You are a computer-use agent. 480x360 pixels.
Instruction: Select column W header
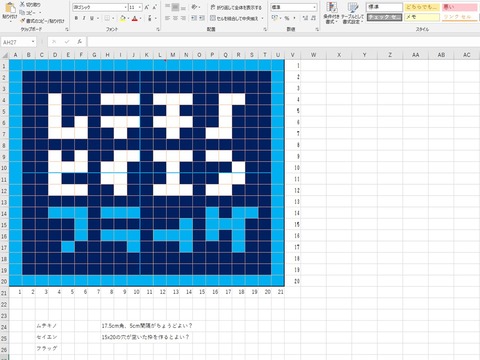tap(313, 55)
